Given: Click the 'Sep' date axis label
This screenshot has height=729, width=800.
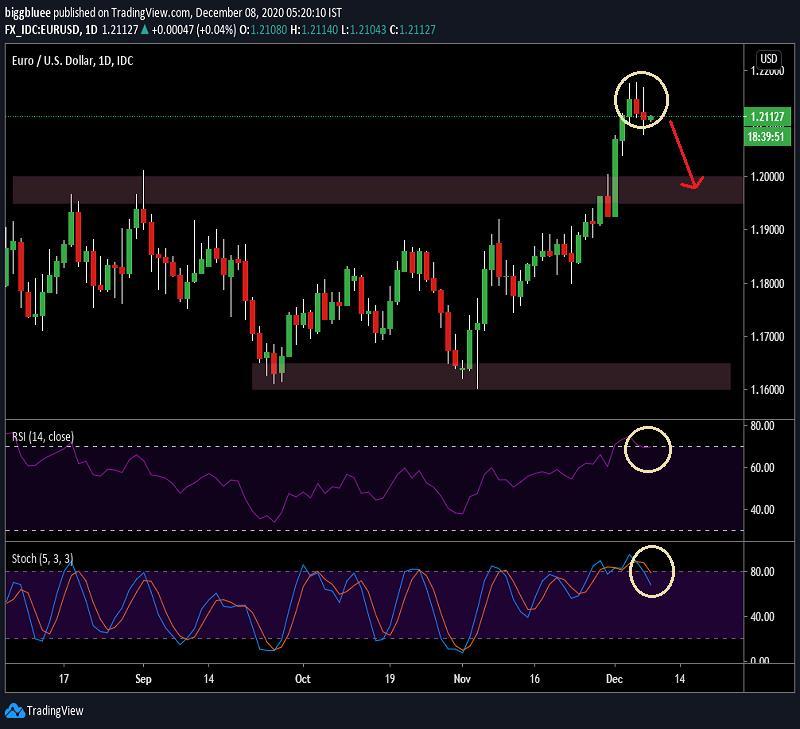Looking at the screenshot, I should coord(143,678).
